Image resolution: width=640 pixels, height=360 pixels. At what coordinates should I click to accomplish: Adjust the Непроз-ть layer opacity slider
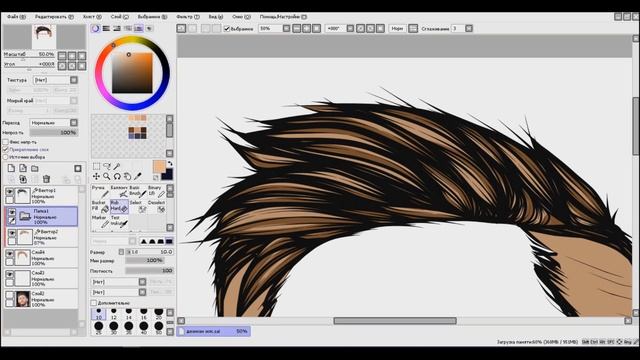coord(54,133)
